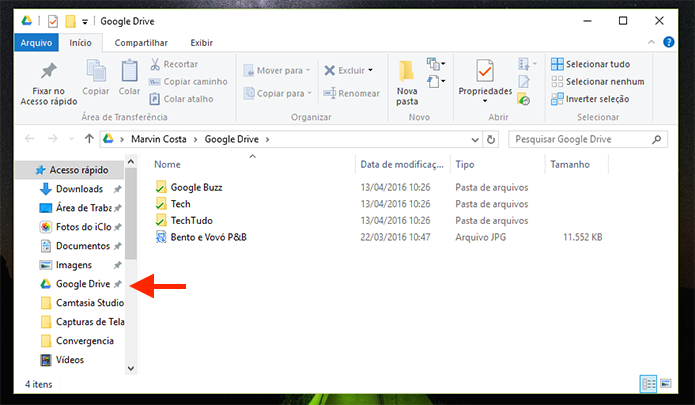Viewport: 695px width, 405px height.
Task: Open recent locations dropdown arrow
Action: pyautogui.click(x=71, y=139)
